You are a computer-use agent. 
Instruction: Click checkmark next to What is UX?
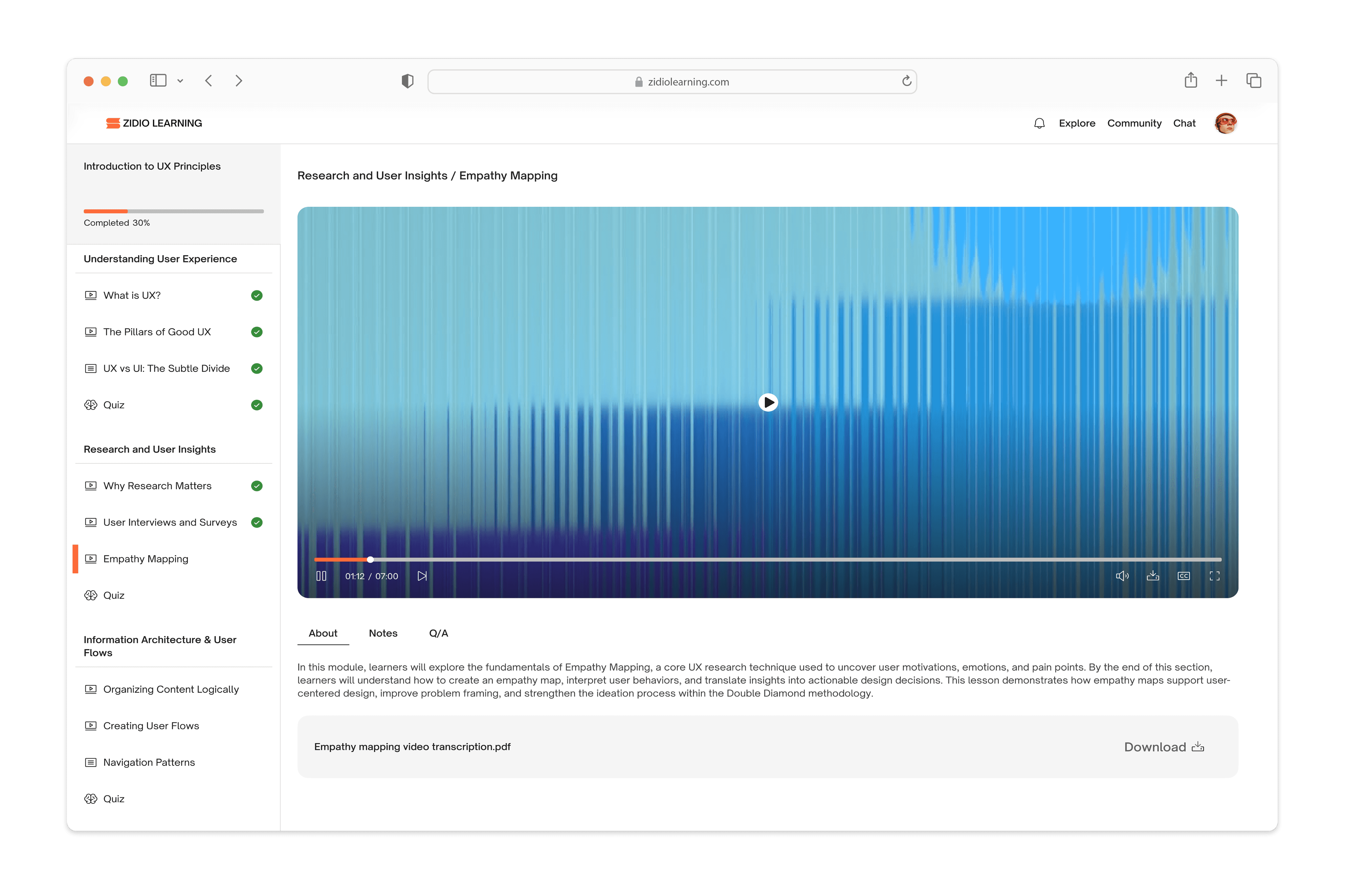coord(257,295)
